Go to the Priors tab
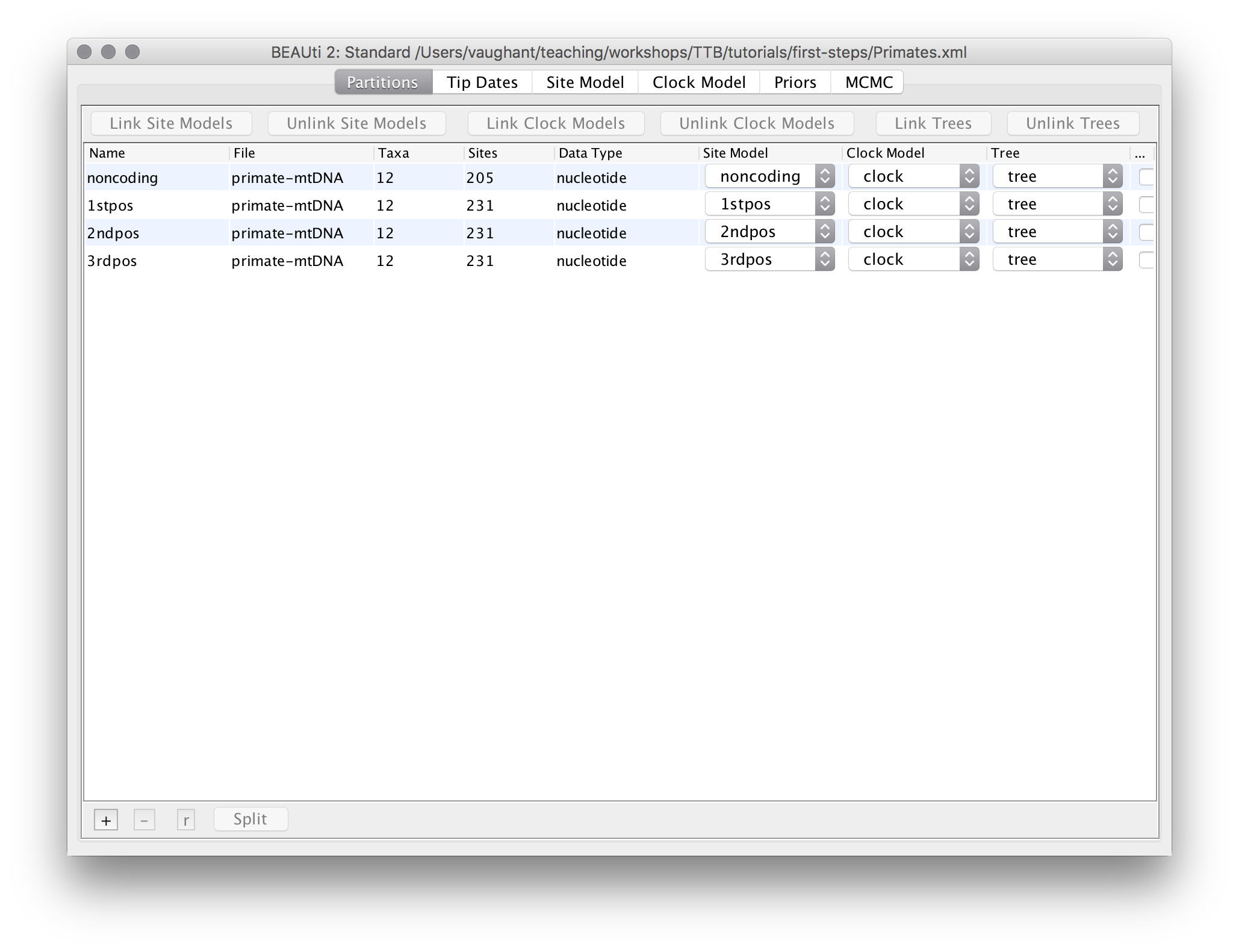Screen dimensions: 1239x952 [x=795, y=82]
